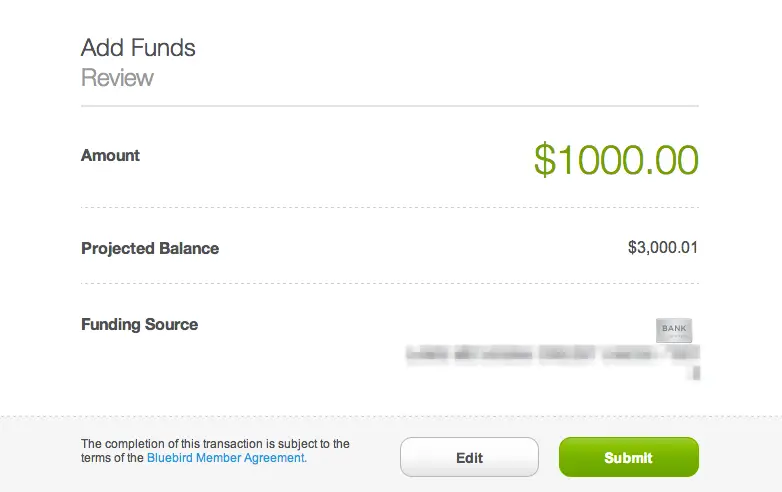Click the Projected Balance label
The image size is (782, 492).
click(150, 248)
